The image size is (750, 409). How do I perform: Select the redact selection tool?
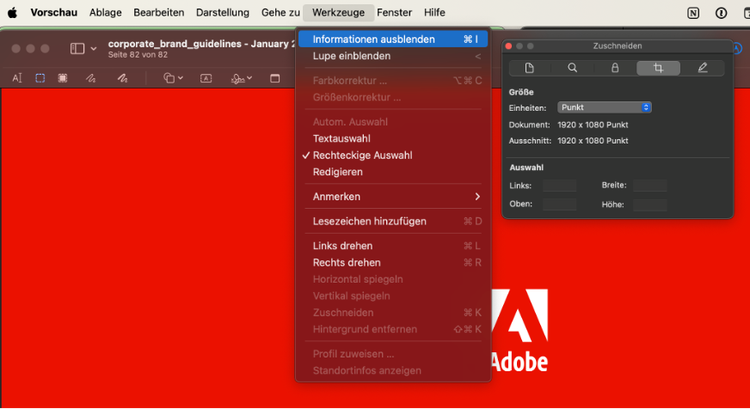(x=63, y=78)
